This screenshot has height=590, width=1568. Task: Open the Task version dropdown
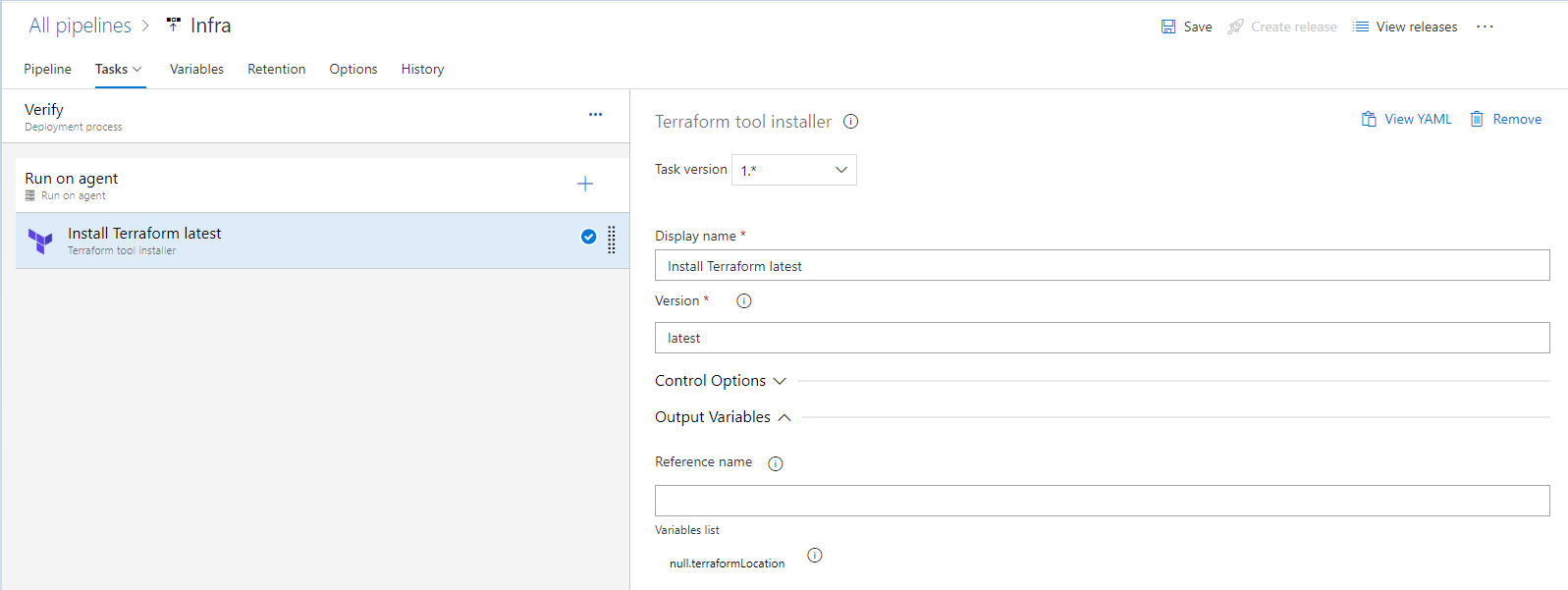click(794, 170)
